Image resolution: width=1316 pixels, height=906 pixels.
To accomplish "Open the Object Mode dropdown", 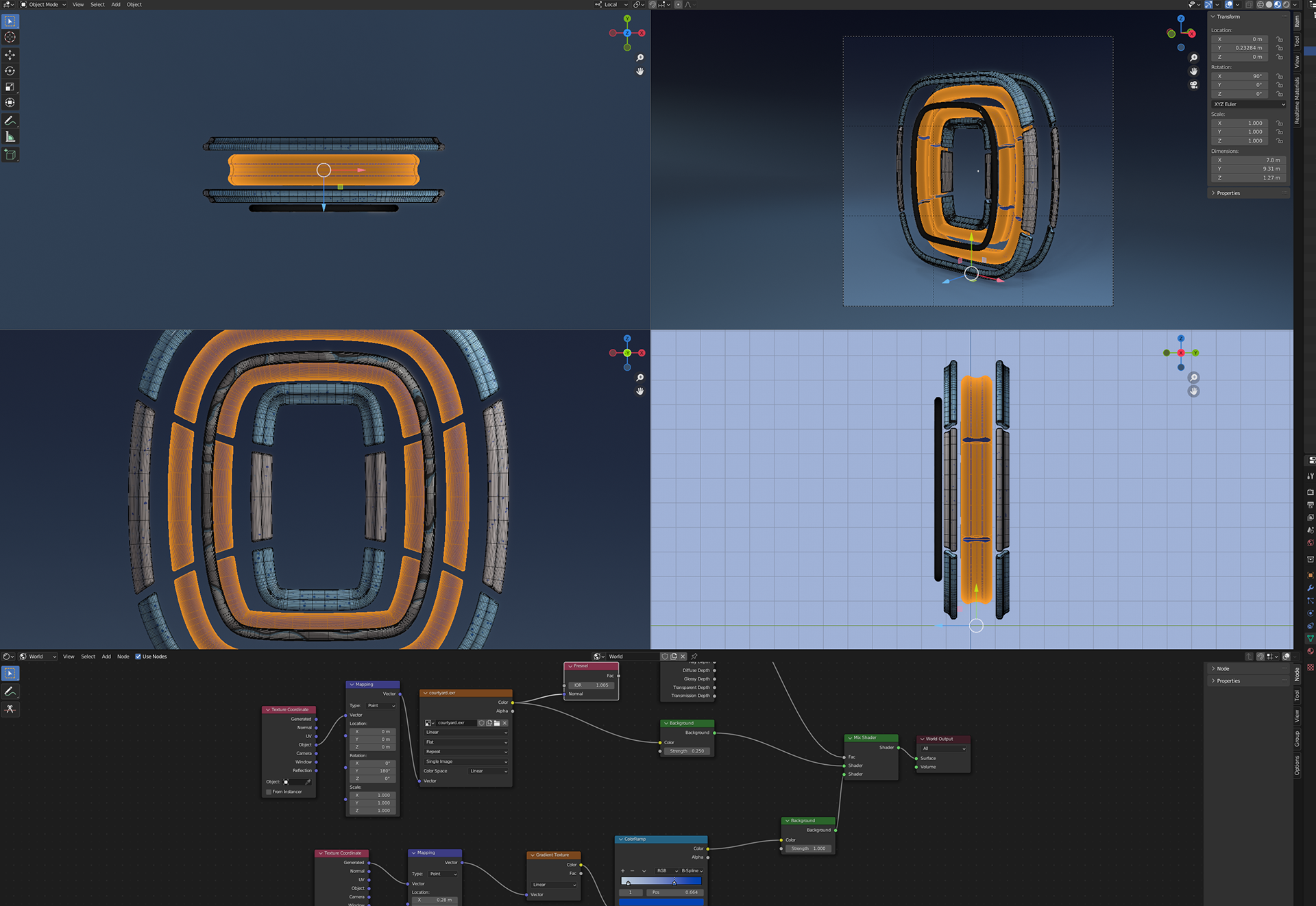I will pyautogui.click(x=42, y=5).
